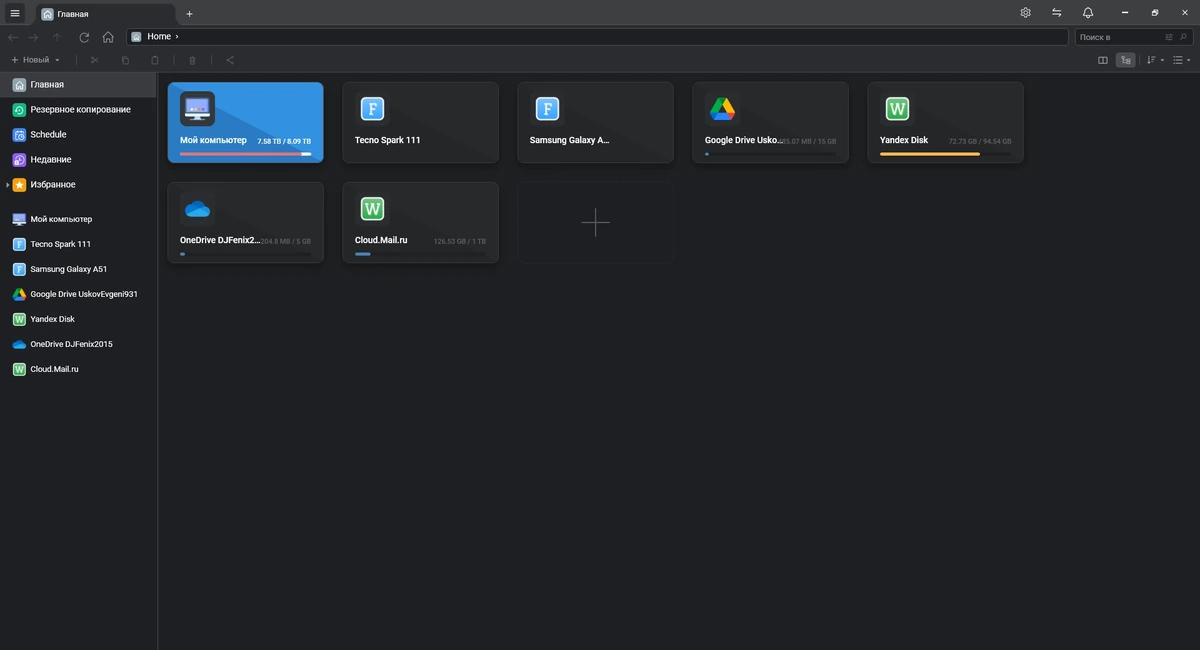Screen dimensions: 1200x650
Task: Click the OneDrive cloud card icon
Action: [197, 209]
